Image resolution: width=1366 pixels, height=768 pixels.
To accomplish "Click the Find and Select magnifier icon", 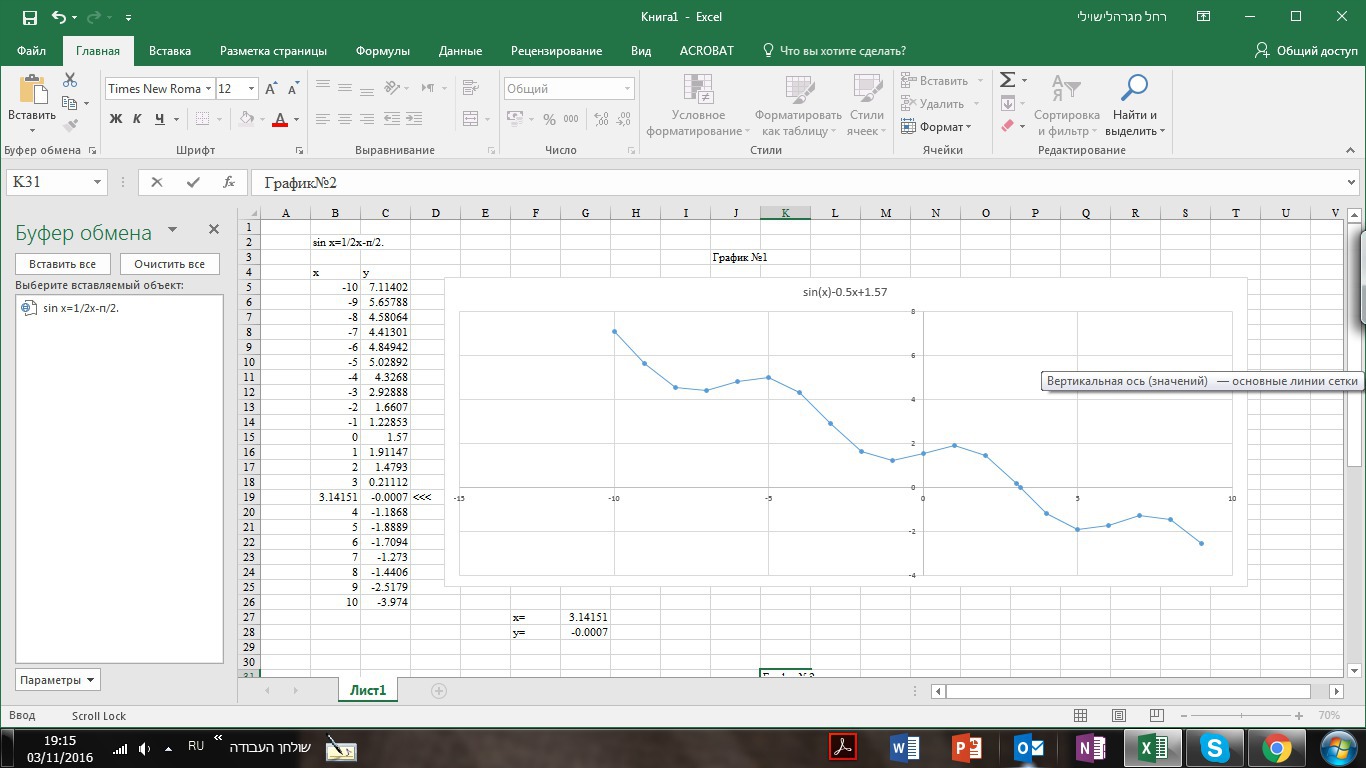I will [x=1133, y=88].
